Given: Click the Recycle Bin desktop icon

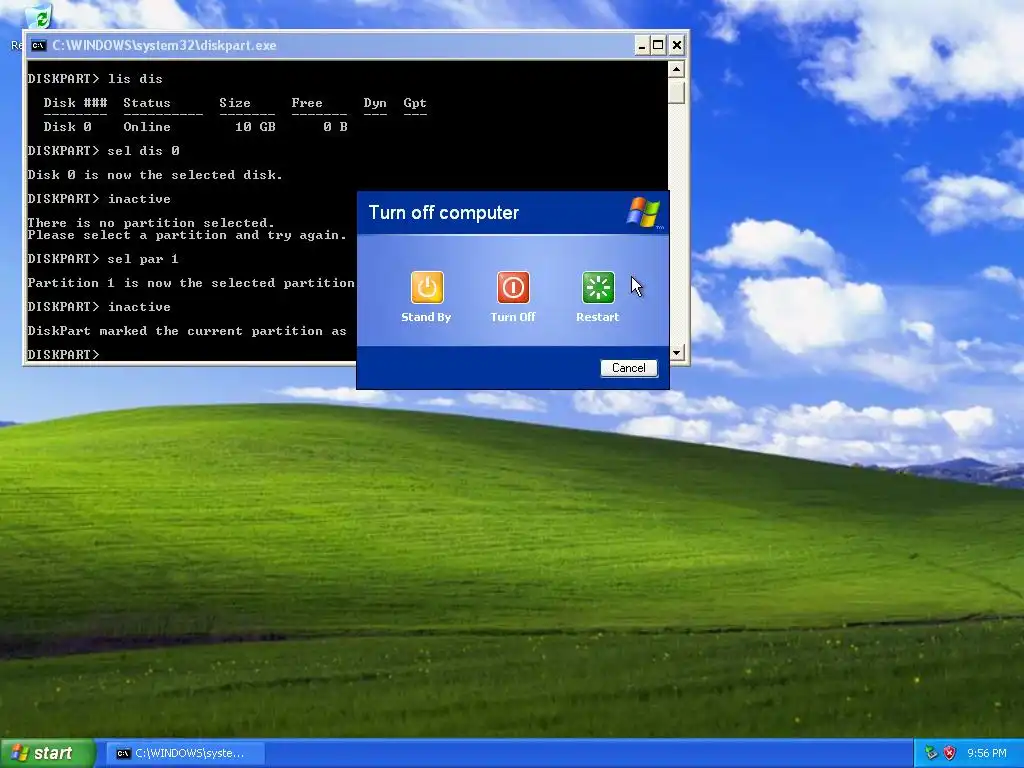Looking at the screenshot, I should [39, 16].
